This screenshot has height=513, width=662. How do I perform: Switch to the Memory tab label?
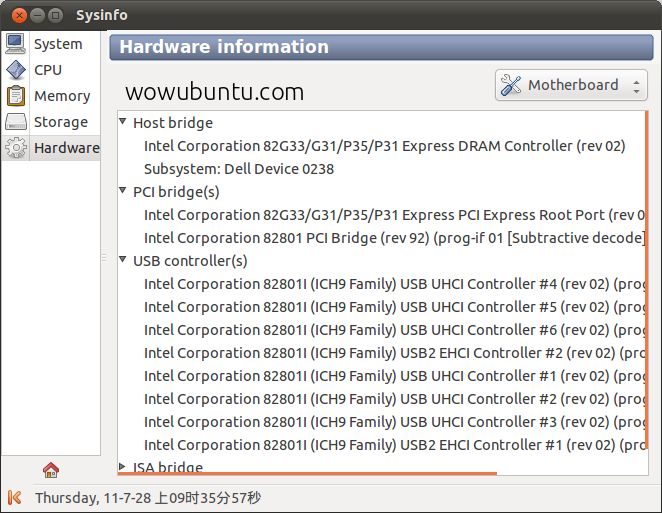(x=62, y=96)
